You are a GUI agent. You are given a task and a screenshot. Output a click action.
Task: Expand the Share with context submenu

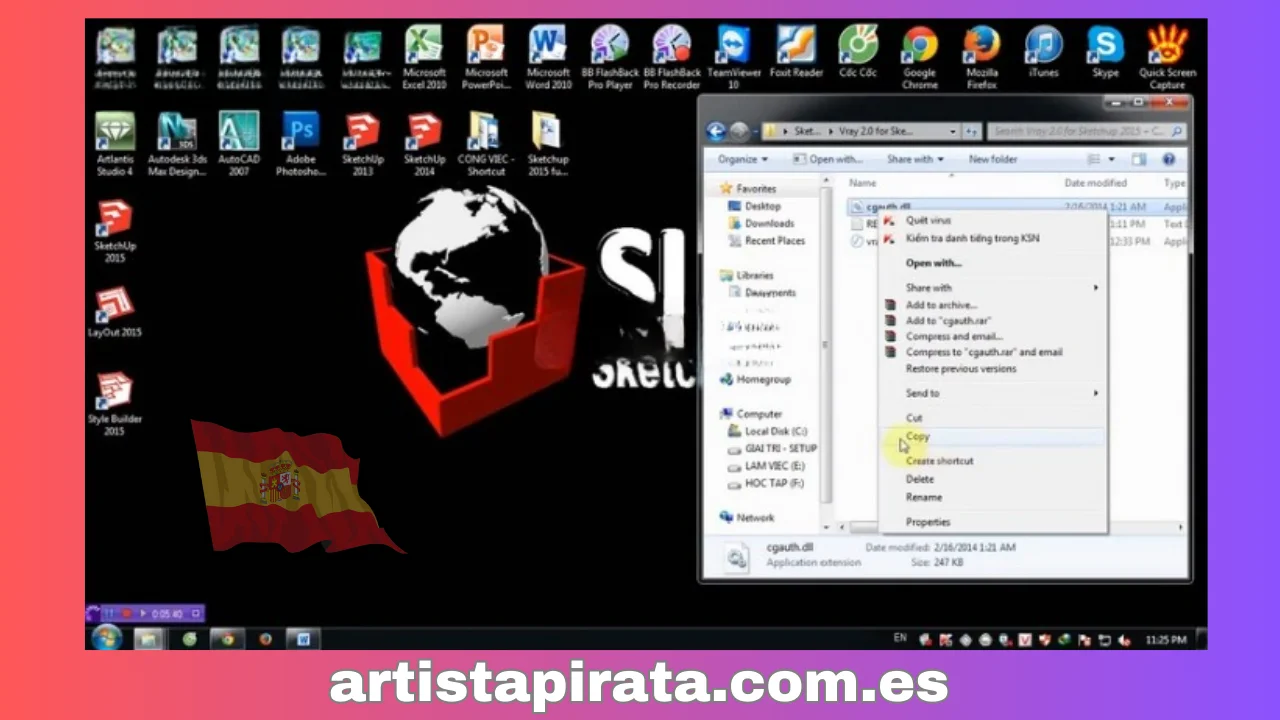point(1001,288)
